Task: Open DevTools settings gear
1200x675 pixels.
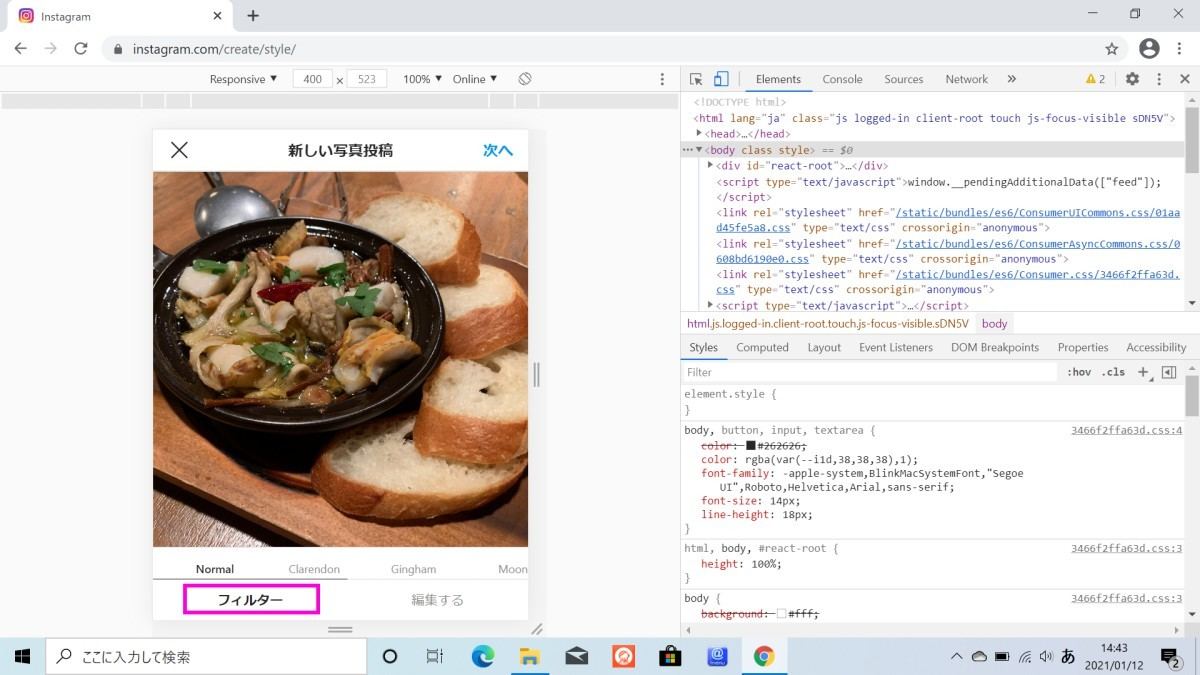Action: click(1132, 79)
